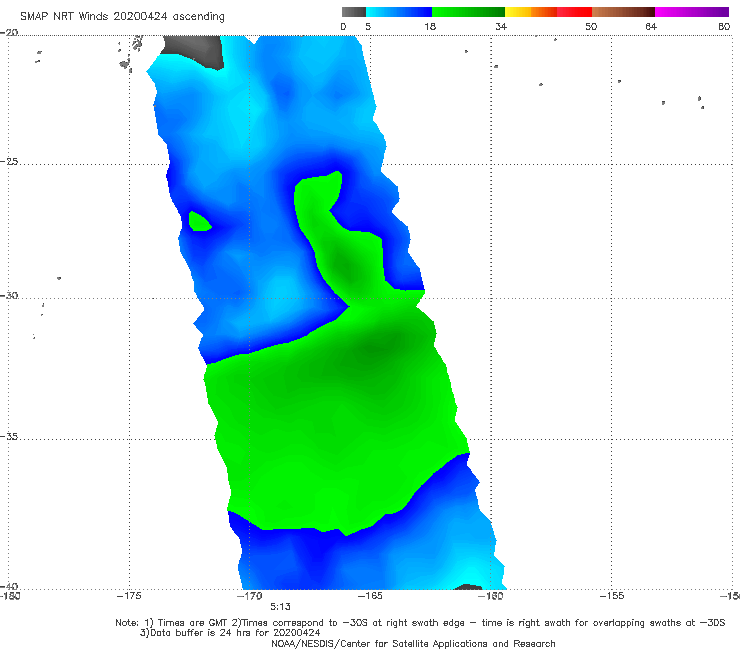Click the small isolated green patch in the swath
The image size is (740, 650).
click(199, 221)
